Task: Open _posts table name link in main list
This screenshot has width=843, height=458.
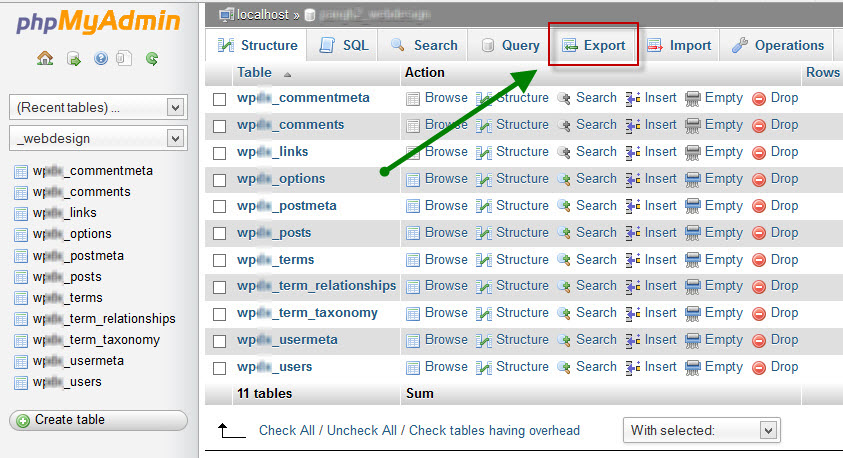Action: (274, 233)
